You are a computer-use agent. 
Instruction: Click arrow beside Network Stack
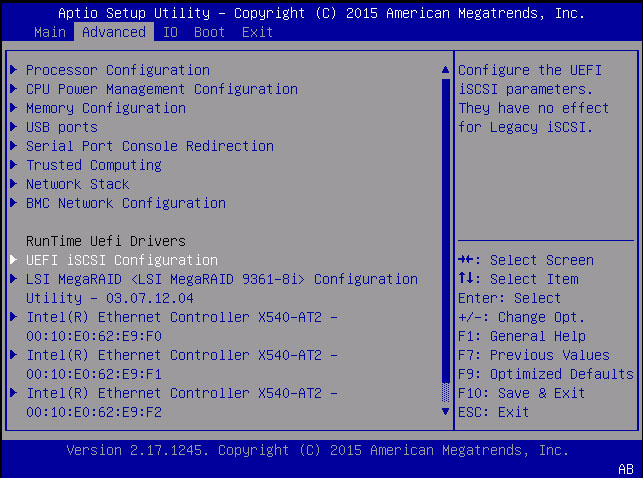pos(14,184)
